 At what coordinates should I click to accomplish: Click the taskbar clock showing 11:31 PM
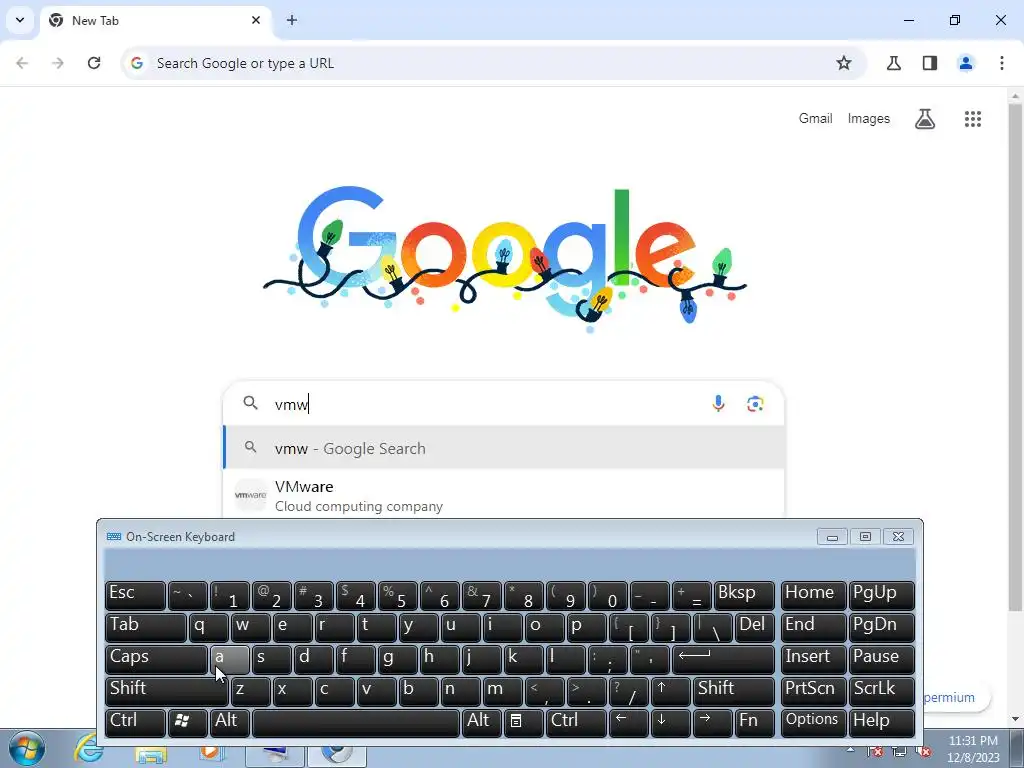pyautogui.click(x=973, y=749)
